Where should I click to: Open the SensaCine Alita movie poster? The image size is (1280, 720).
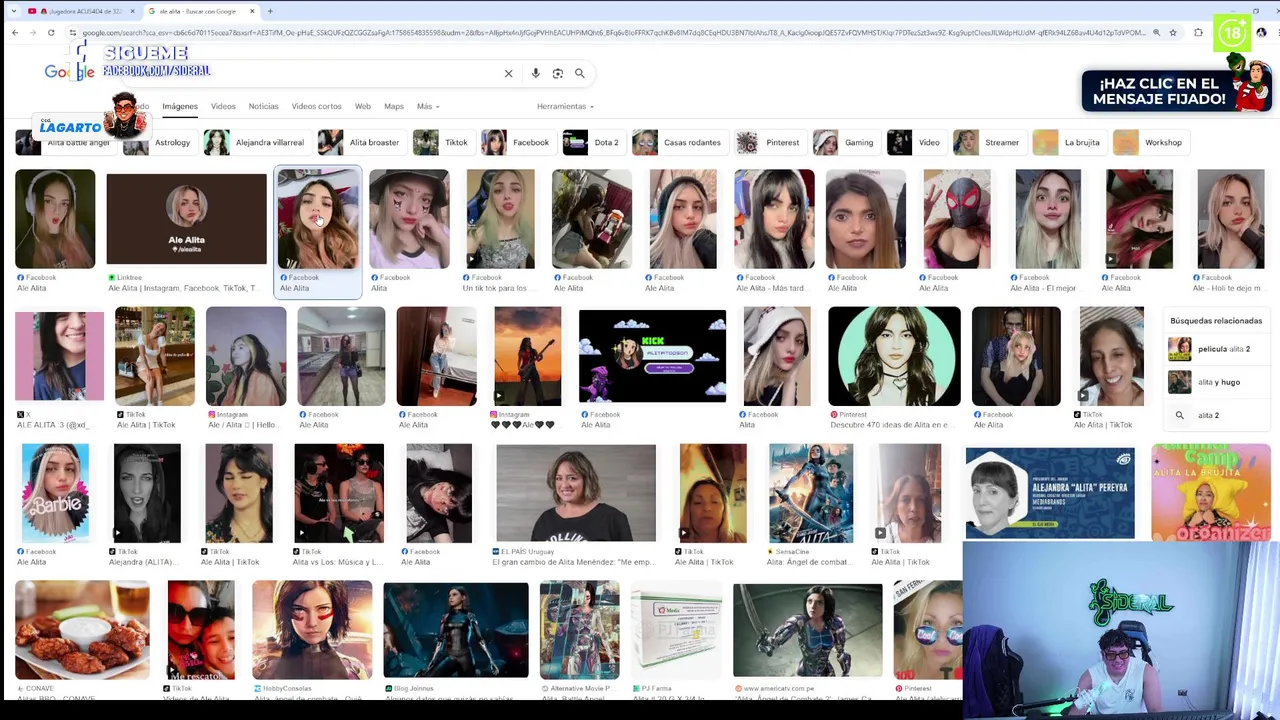click(x=811, y=493)
